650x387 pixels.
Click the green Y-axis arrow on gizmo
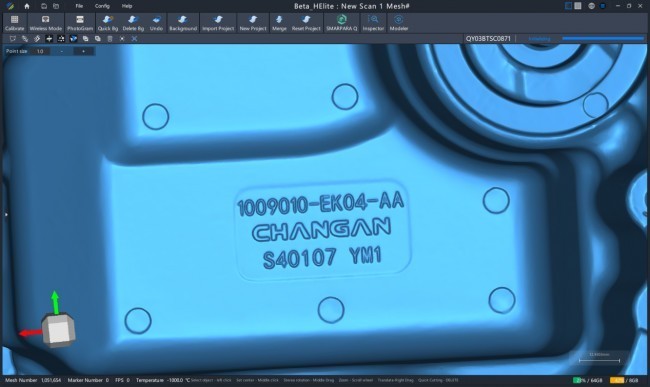point(55,302)
